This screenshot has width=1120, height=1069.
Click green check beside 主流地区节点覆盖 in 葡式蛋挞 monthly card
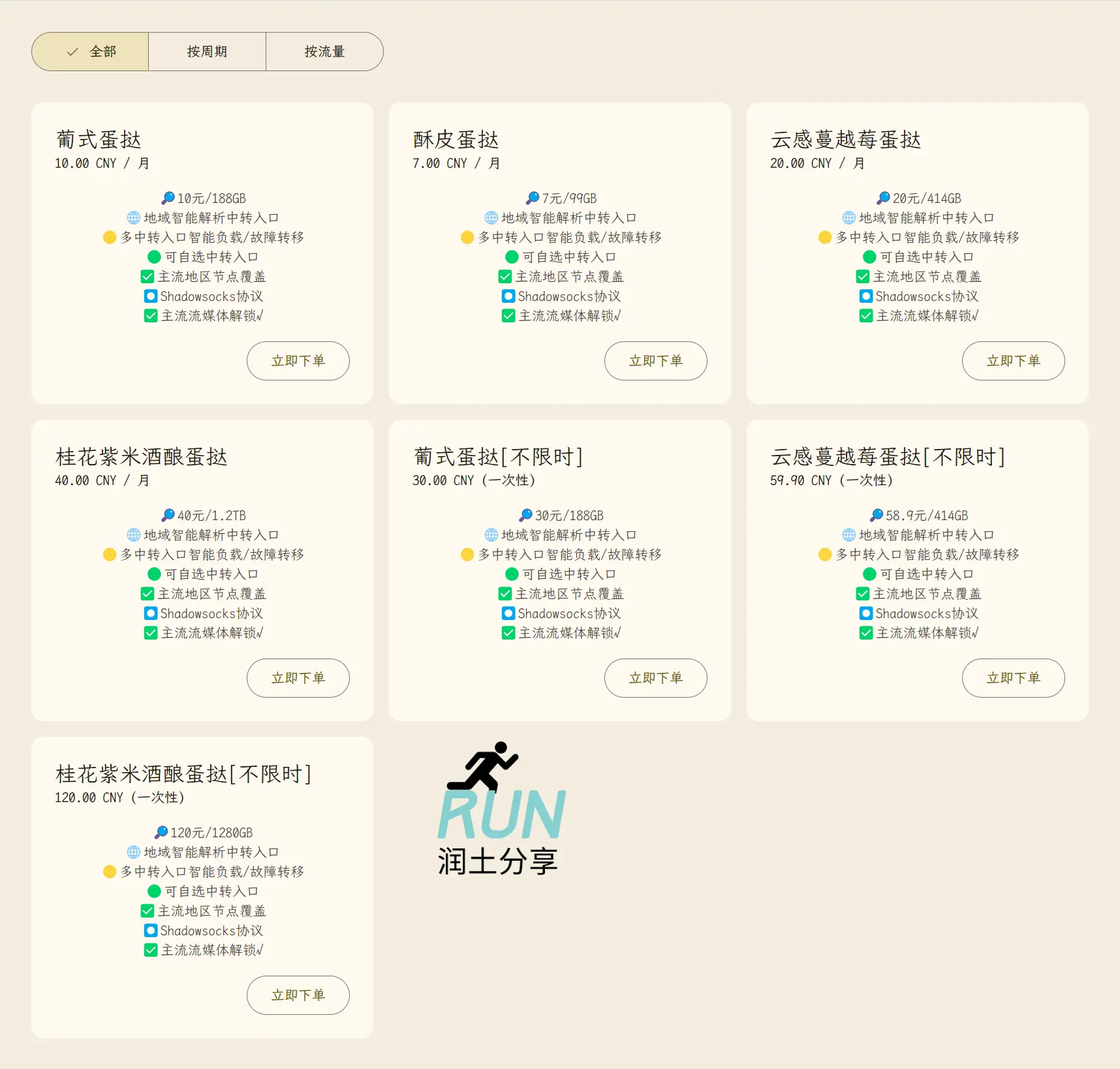(x=148, y=276)
